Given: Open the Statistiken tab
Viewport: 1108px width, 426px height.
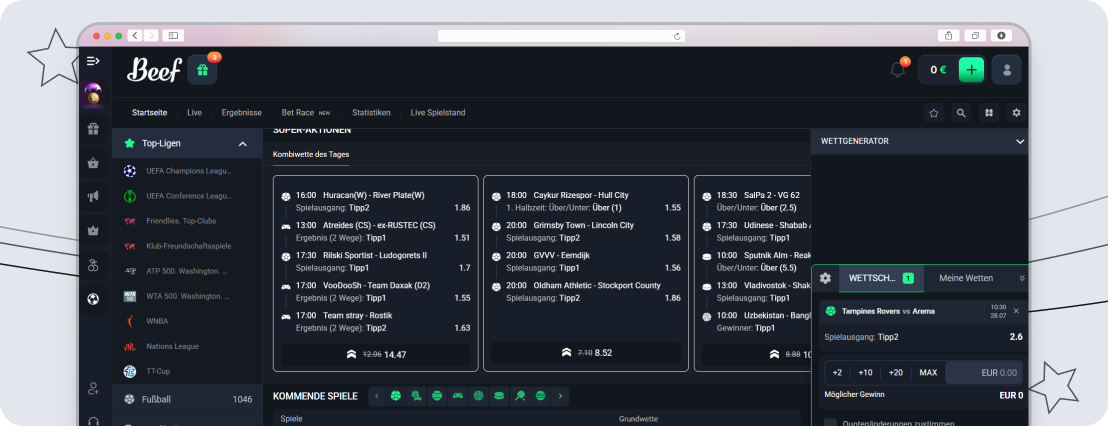Looking at the screenshot, I should pyautogui.click(x=371, y=112).
